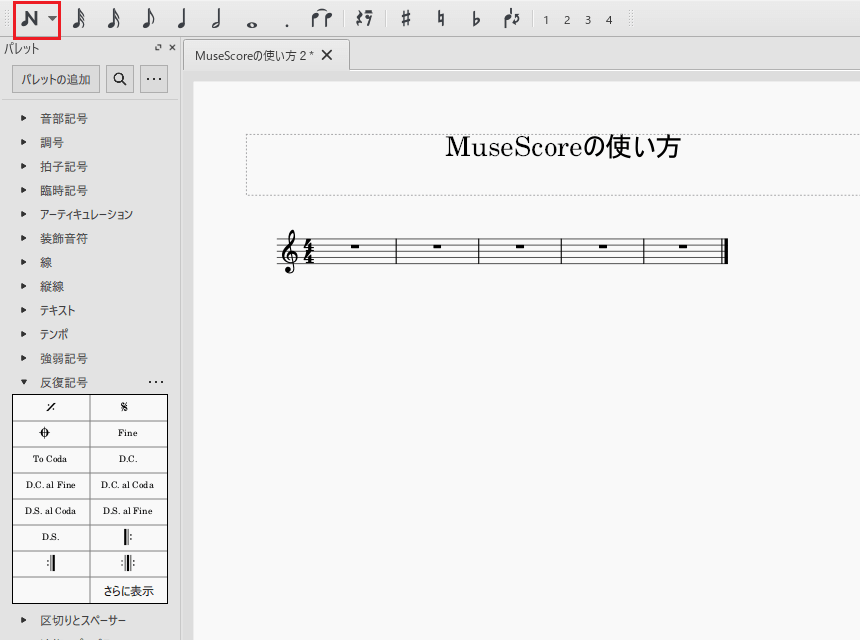Expand the 音部記号 palette

click(24, 118)
